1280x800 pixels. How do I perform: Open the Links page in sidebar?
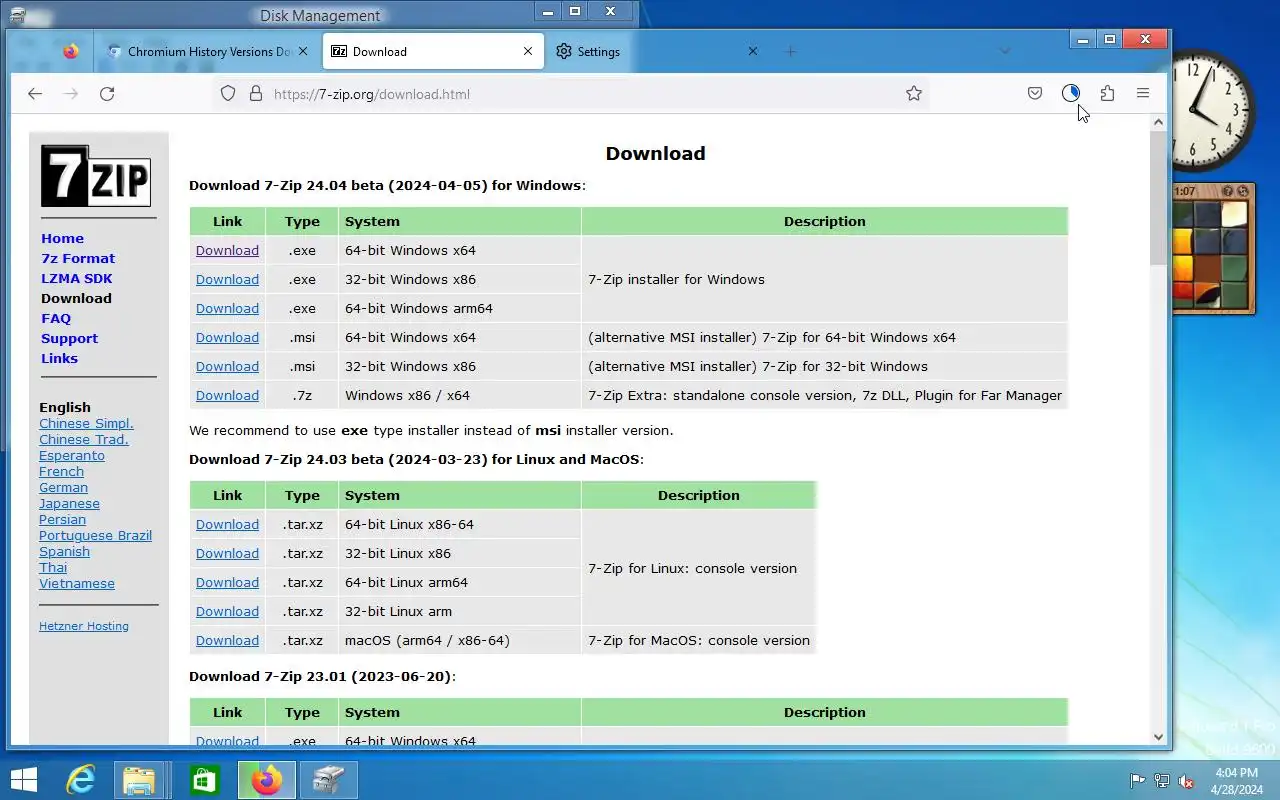(x=59, y=358)
